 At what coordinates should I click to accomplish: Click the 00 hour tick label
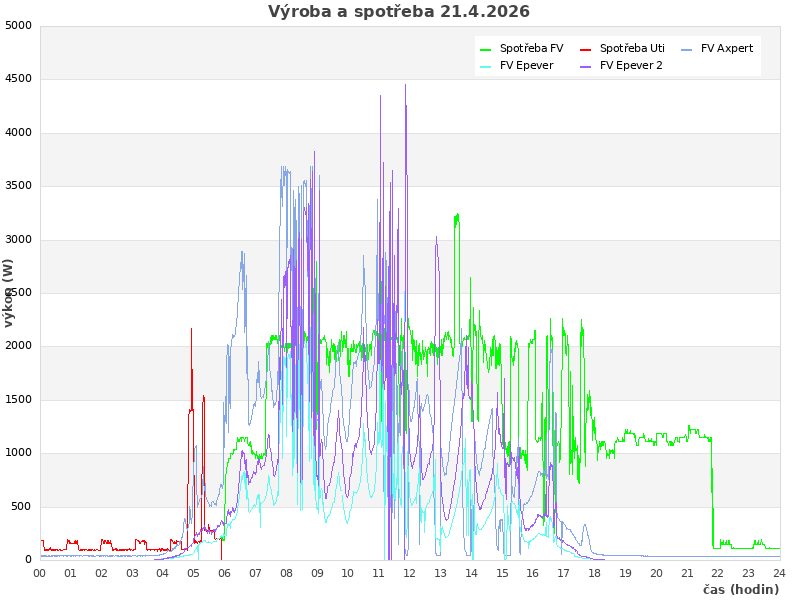pos(39,573)
